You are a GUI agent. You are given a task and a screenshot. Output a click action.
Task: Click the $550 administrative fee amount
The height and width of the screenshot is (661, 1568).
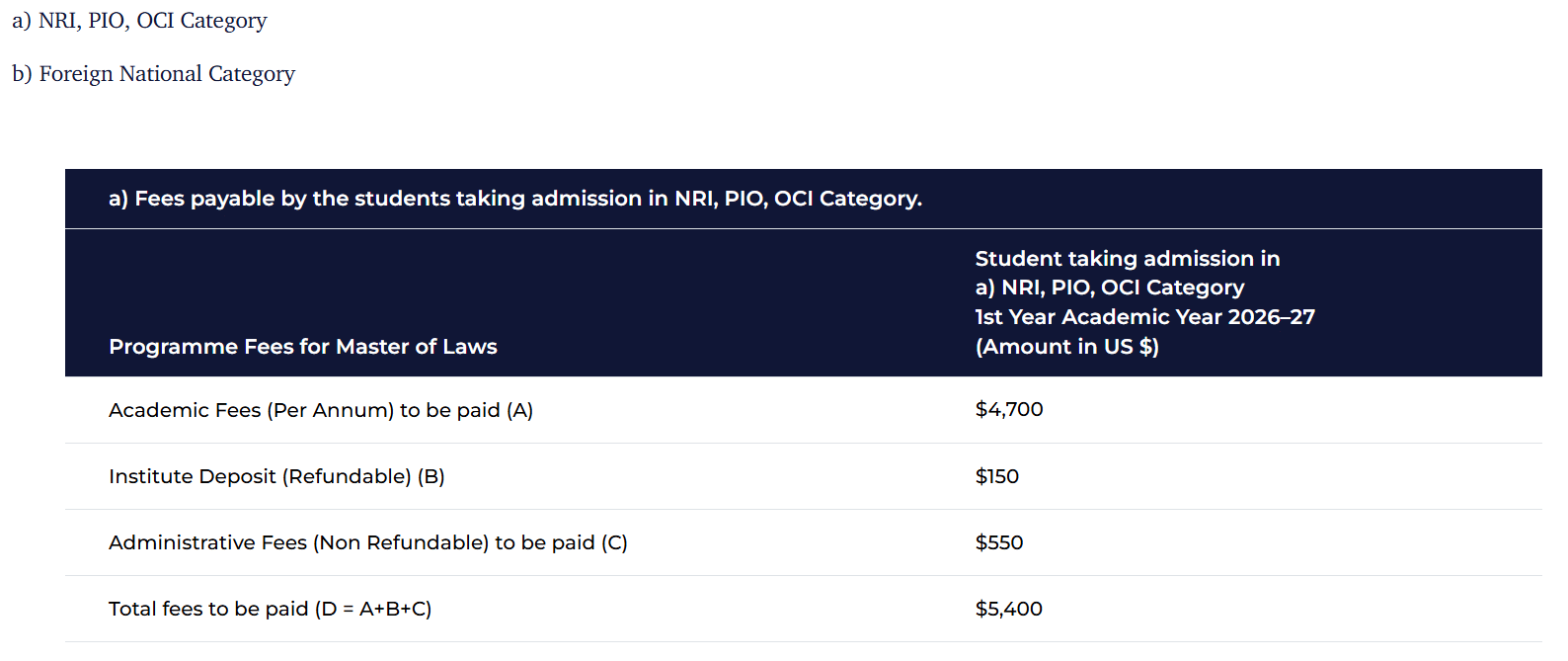[x=998, y=542]
